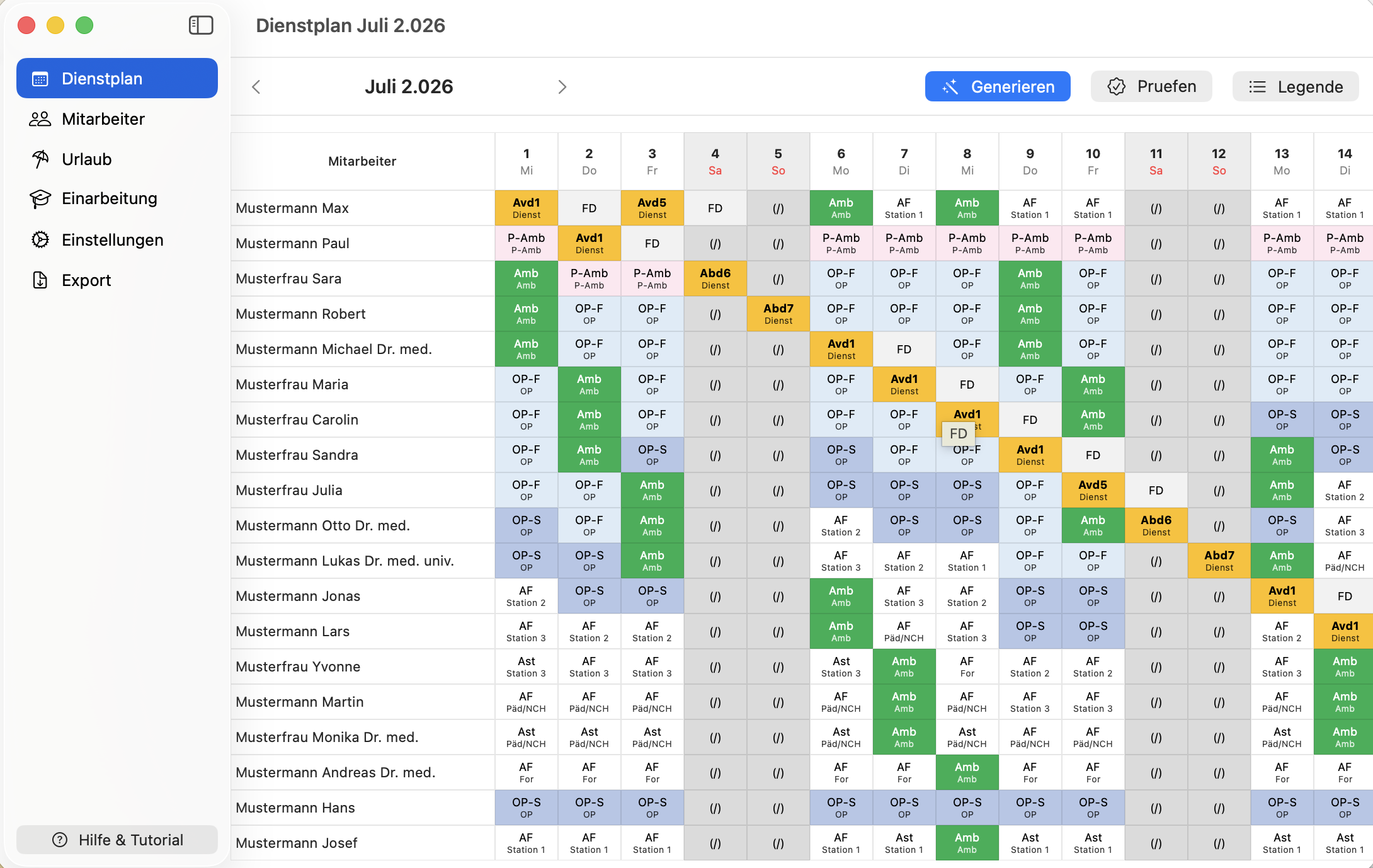Click the Einarbeitung graduation cap icon
This screenshot has width=1373, height=868.
click(x=40, y=198)
